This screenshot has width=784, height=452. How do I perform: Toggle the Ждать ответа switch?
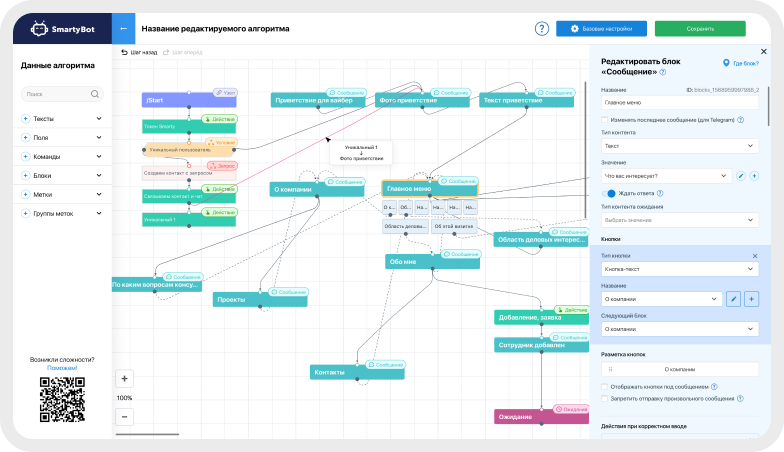608,194
